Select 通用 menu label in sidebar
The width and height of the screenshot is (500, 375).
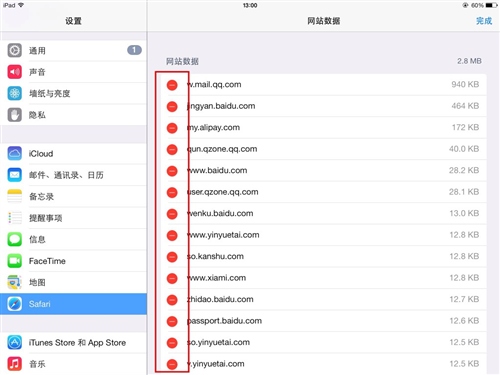pyautogui.click(x=37, y=51)
